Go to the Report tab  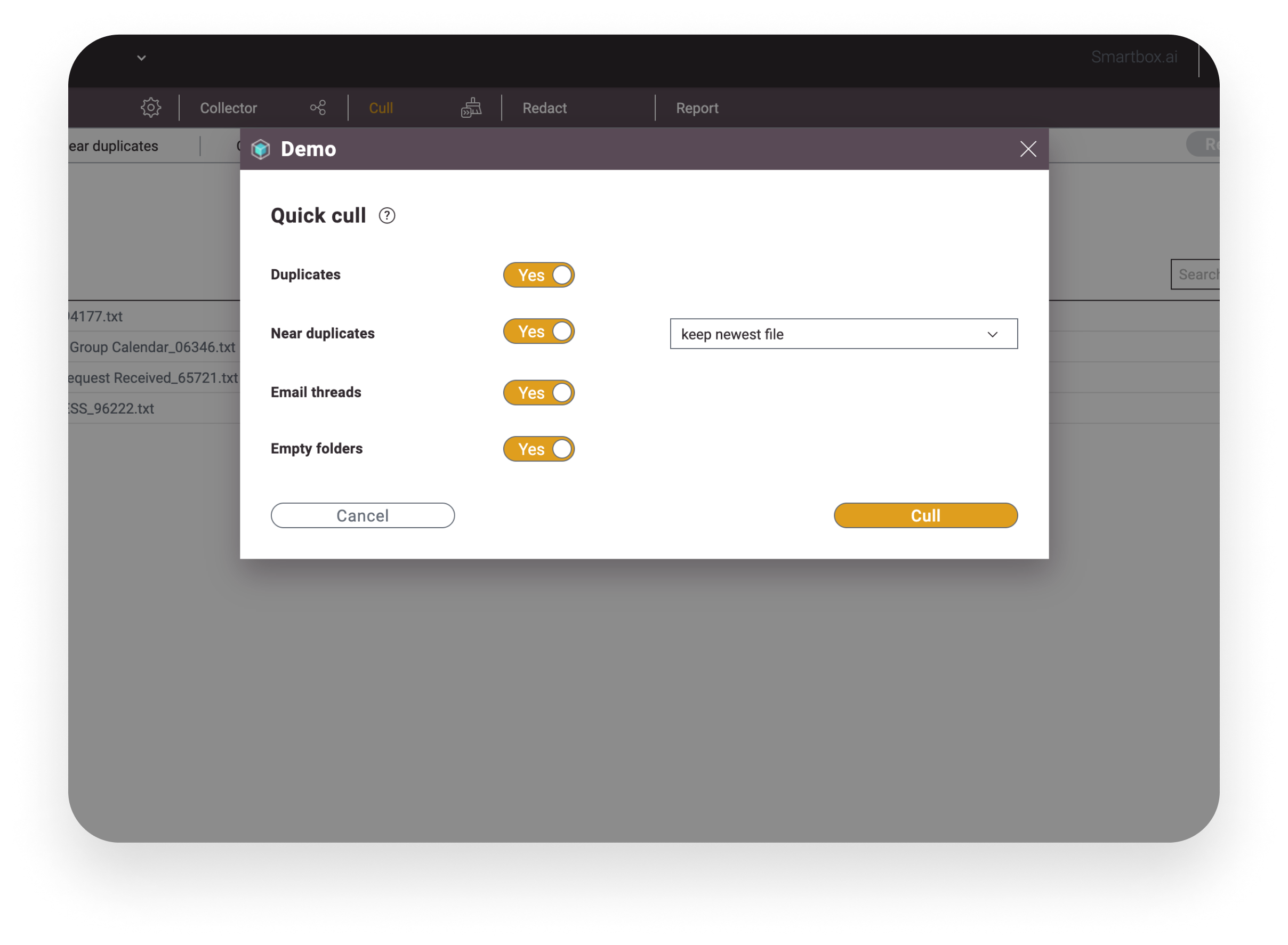696,108
